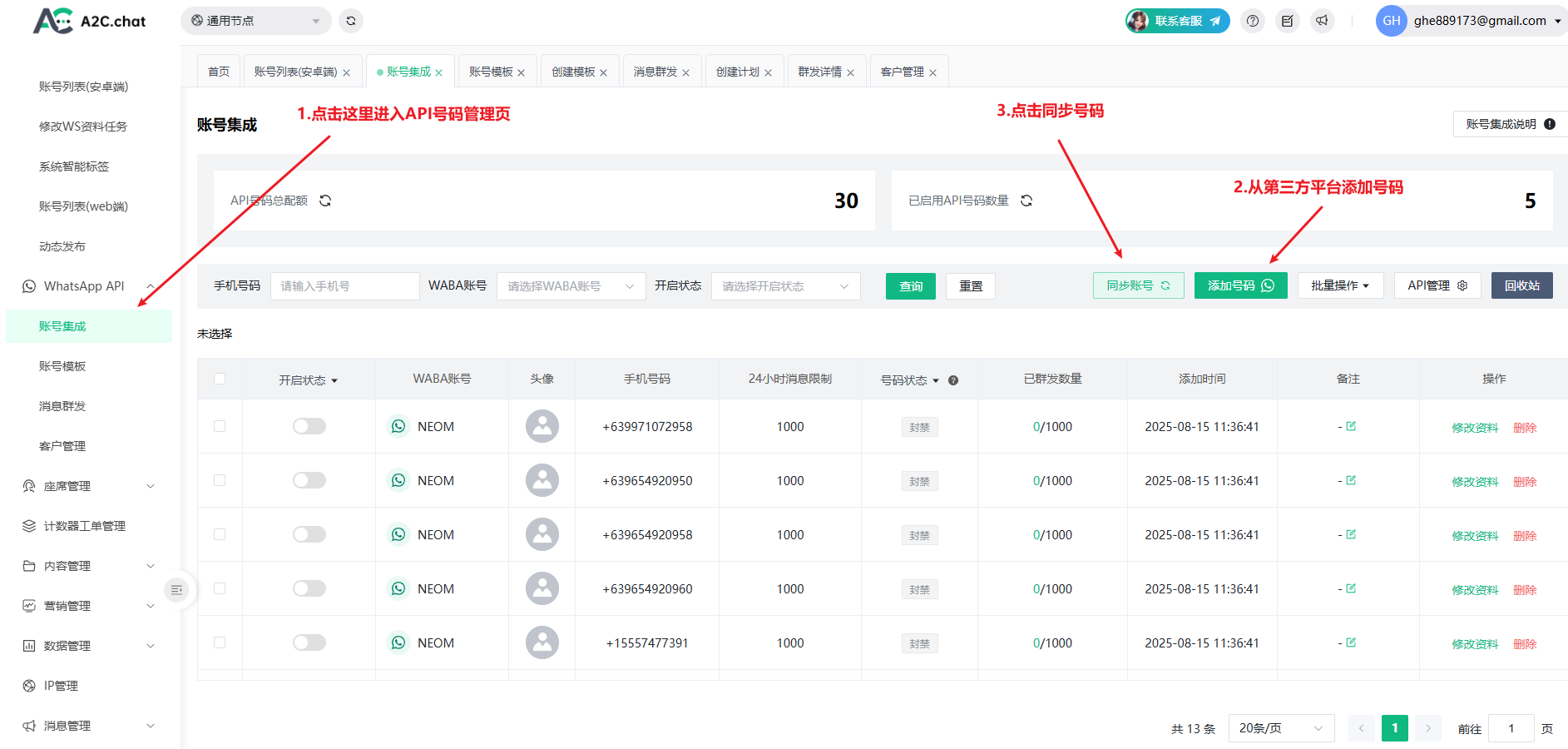Click edit note icon for +639971072958
The height and width of the screenshot is (749, 1568).
(x=1351, y=426)
